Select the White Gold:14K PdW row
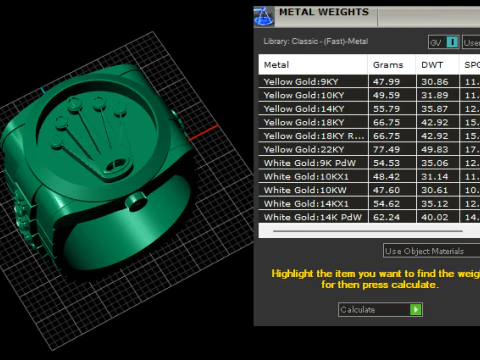Screen dimensions: 480x360 369,217
